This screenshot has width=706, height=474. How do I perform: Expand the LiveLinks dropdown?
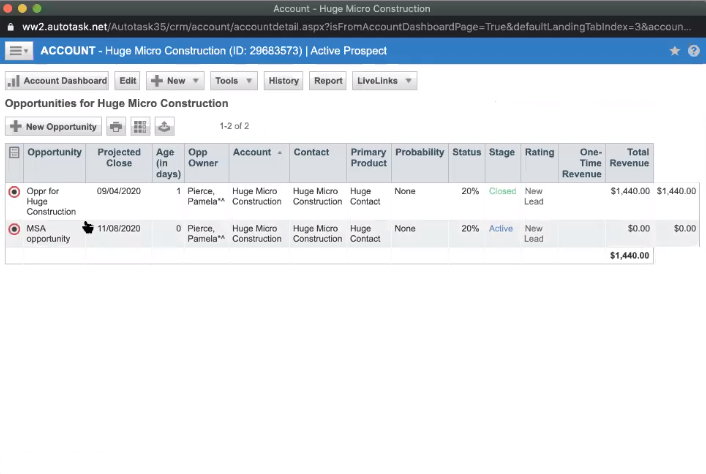coord(385,81)
